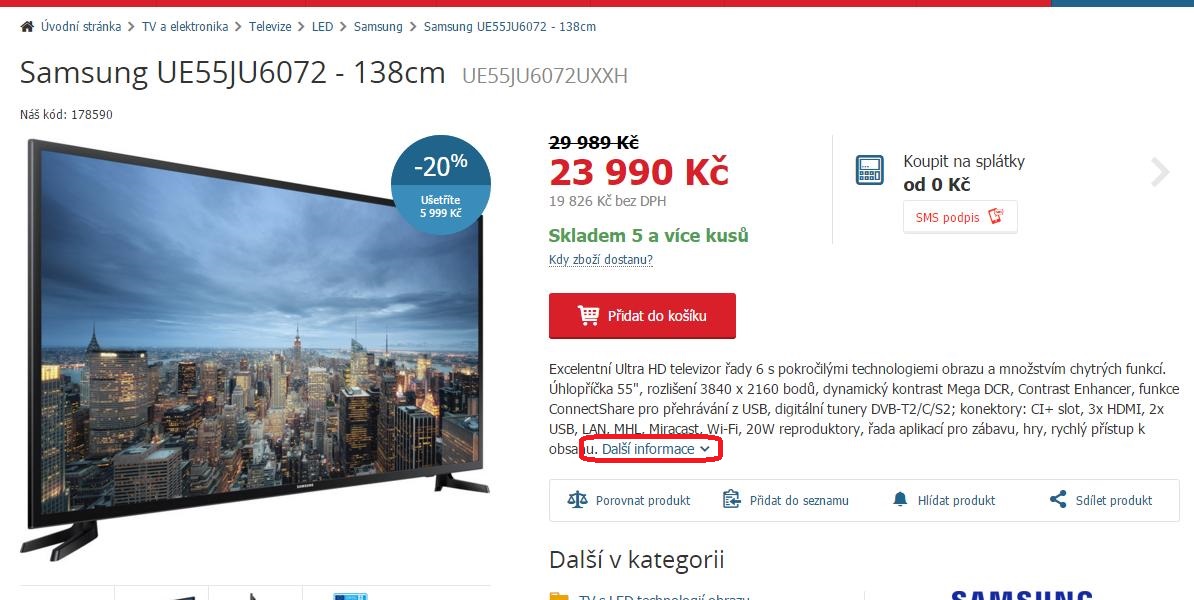Click the chevron next to Další informace
Screen dimensions: 1194x600
(705, 450)
